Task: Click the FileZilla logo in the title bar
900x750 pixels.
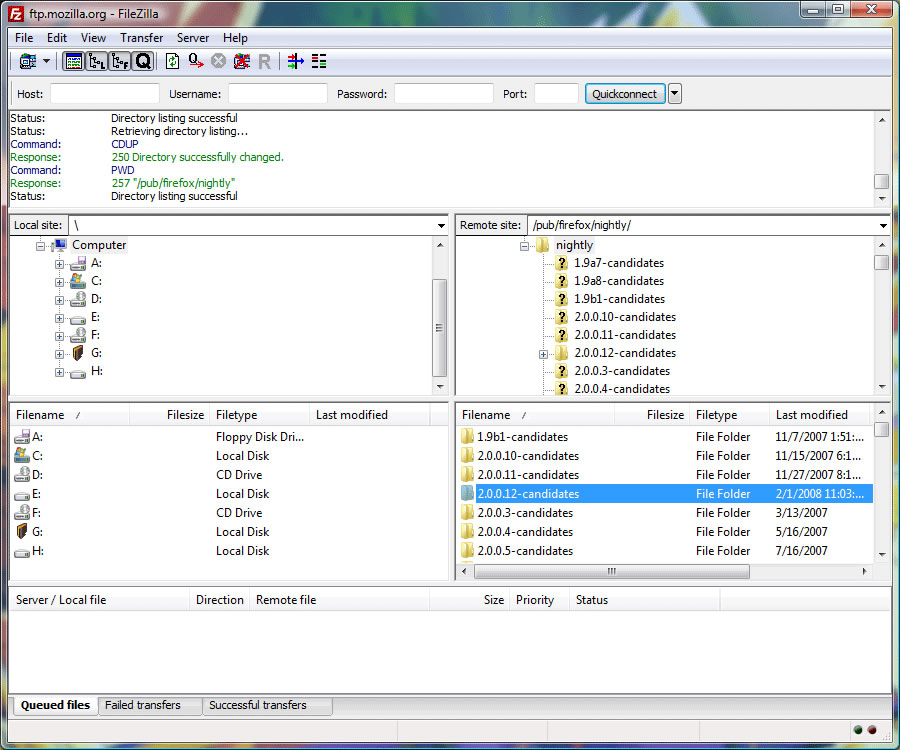Action: pos(16,14)
